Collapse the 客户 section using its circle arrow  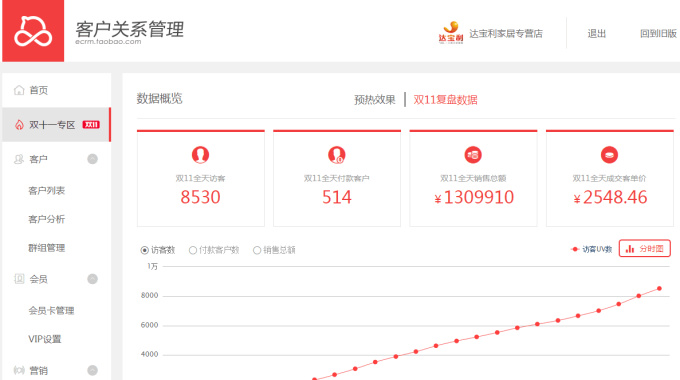click(92, 159)
